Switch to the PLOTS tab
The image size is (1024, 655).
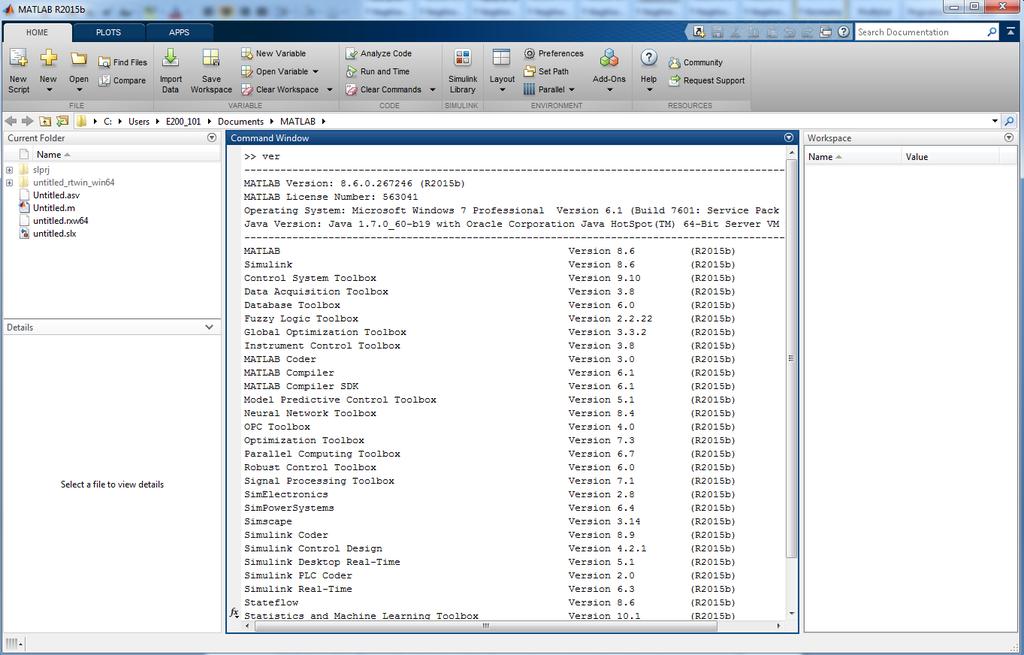[x=108, y=32]
